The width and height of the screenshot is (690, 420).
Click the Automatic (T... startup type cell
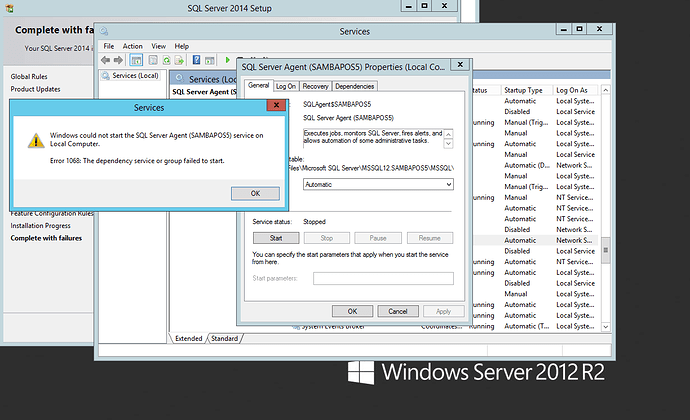527,326
